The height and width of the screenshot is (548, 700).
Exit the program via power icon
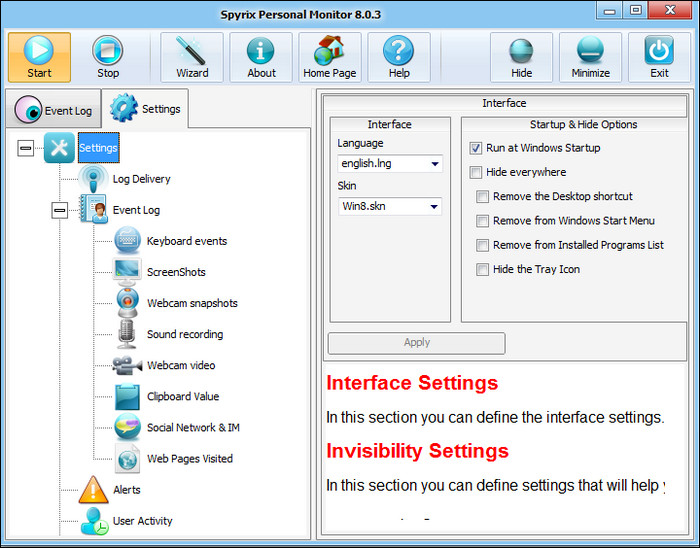(659, 50)
